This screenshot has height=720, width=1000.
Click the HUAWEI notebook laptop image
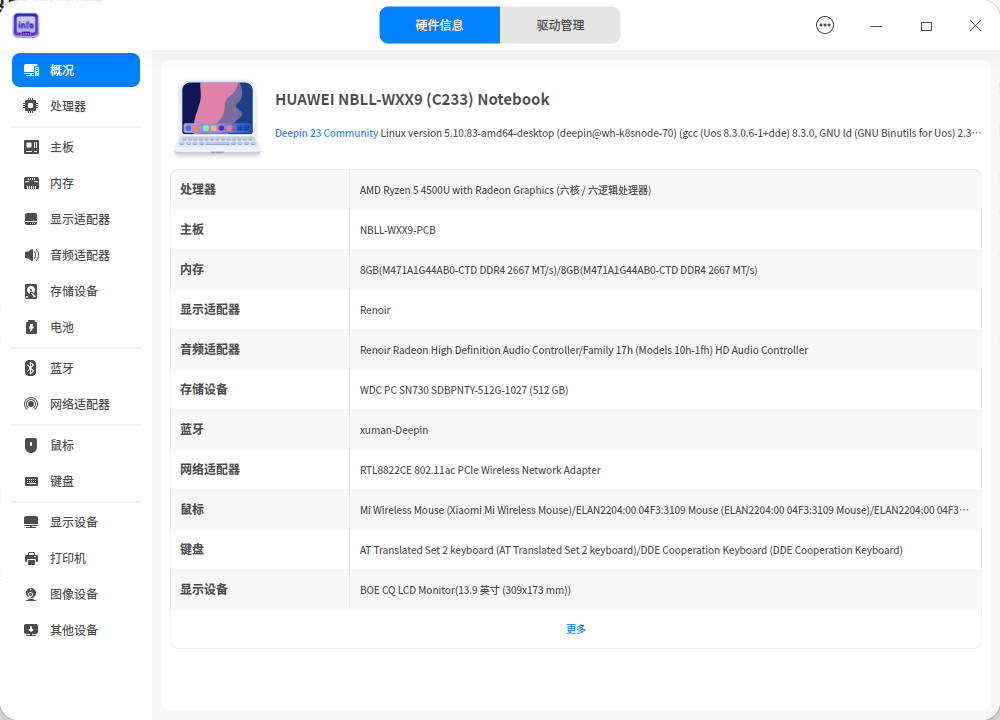(x=217, y=118)
